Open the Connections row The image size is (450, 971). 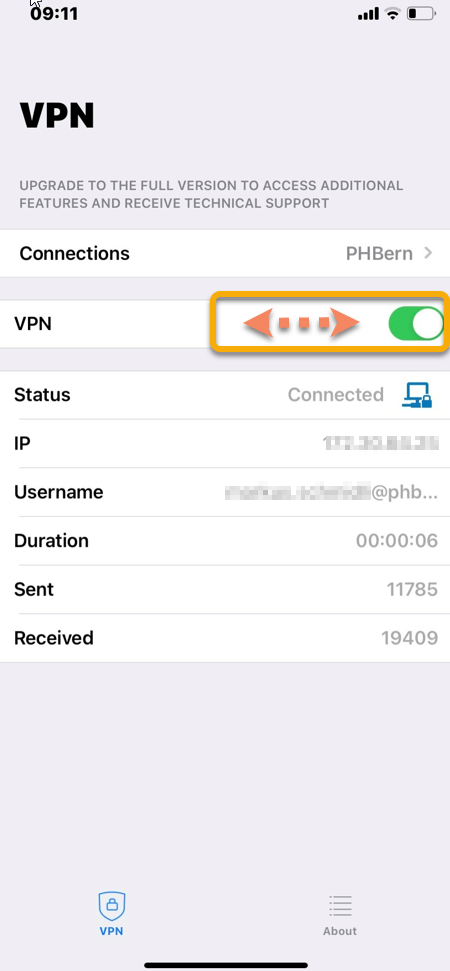(225, 253)
